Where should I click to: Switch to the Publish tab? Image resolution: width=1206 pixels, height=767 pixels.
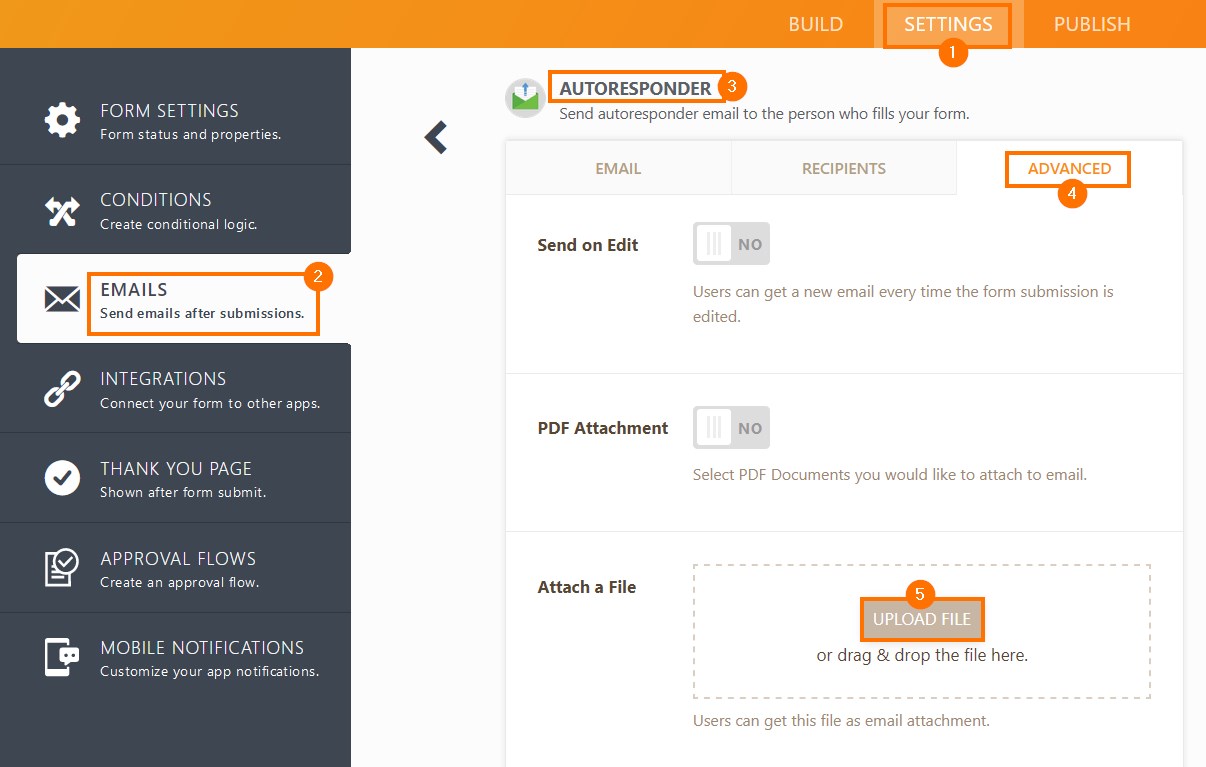[x=1092, y=24]
